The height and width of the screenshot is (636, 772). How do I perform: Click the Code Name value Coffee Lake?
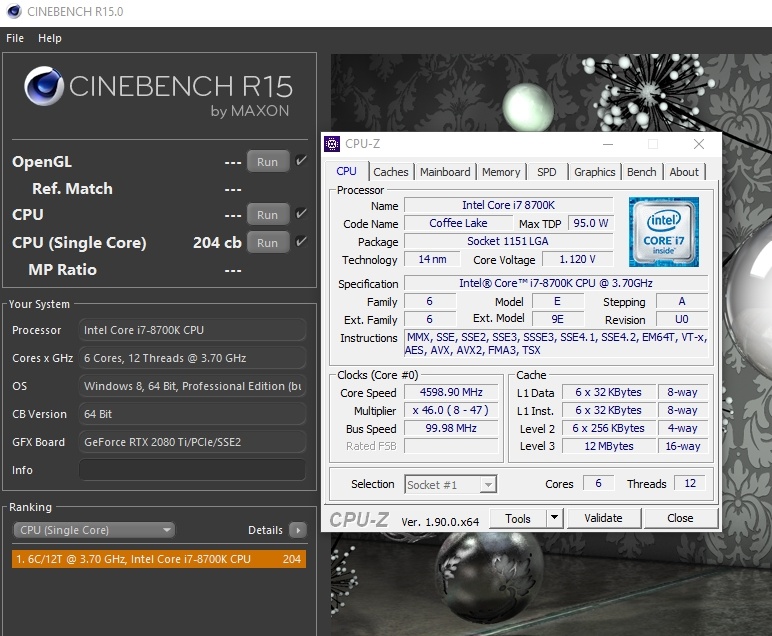coord(458,223)
